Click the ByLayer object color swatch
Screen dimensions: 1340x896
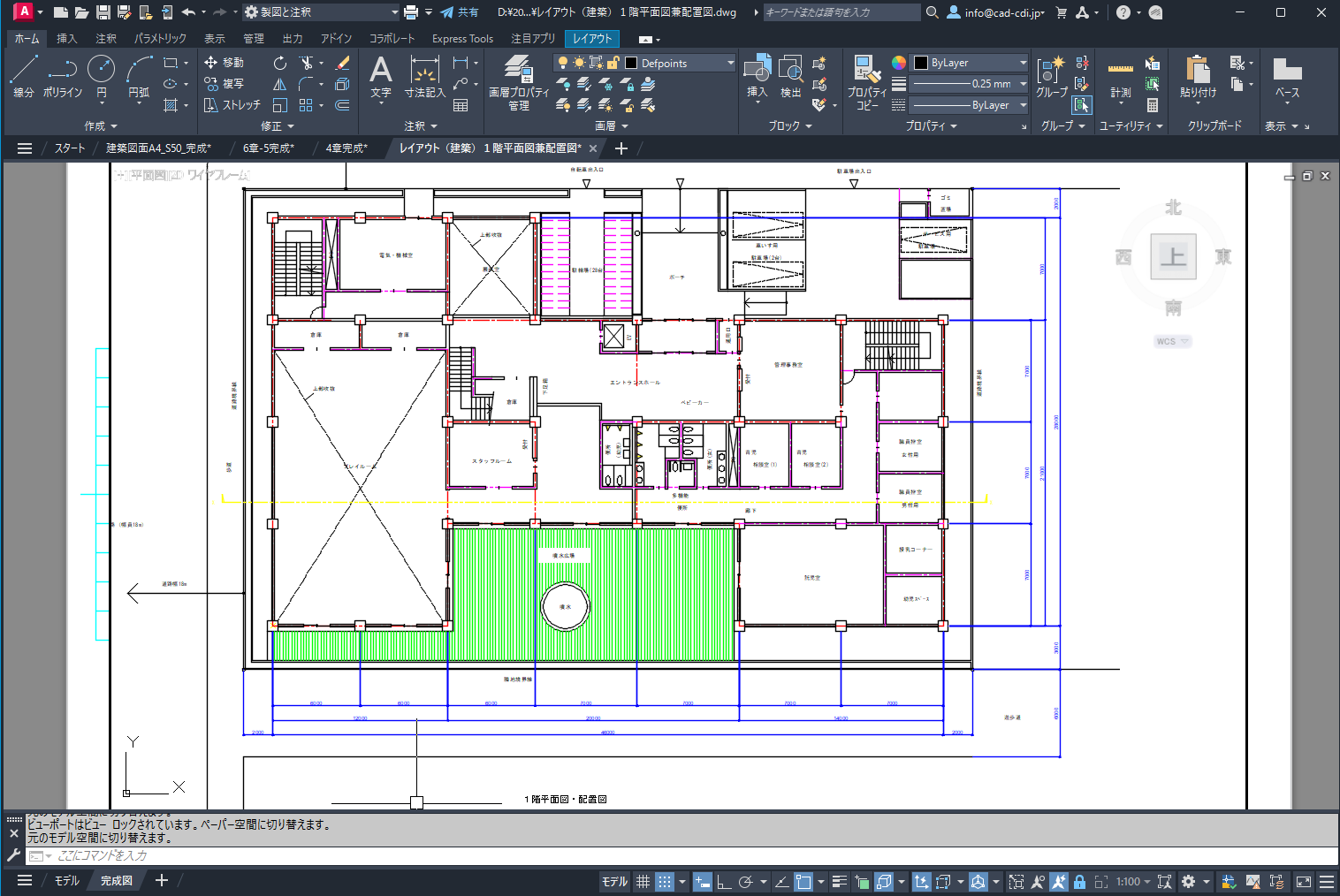pos(921,63)
